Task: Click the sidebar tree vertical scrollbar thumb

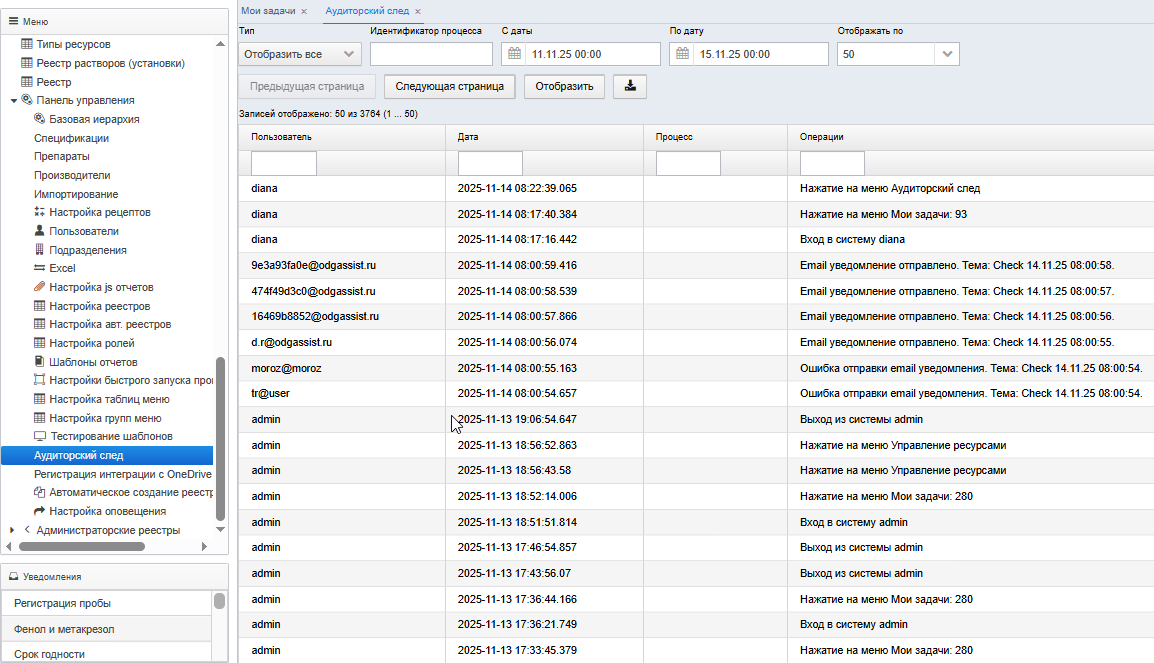Action: (x=219, y=439)
